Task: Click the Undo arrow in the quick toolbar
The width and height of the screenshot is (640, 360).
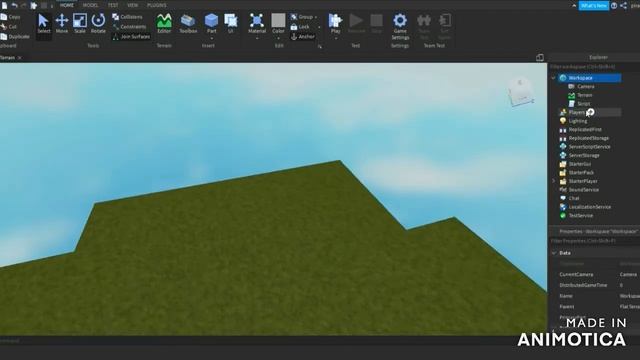Action: pyautogui.click(x=14, y=5)
